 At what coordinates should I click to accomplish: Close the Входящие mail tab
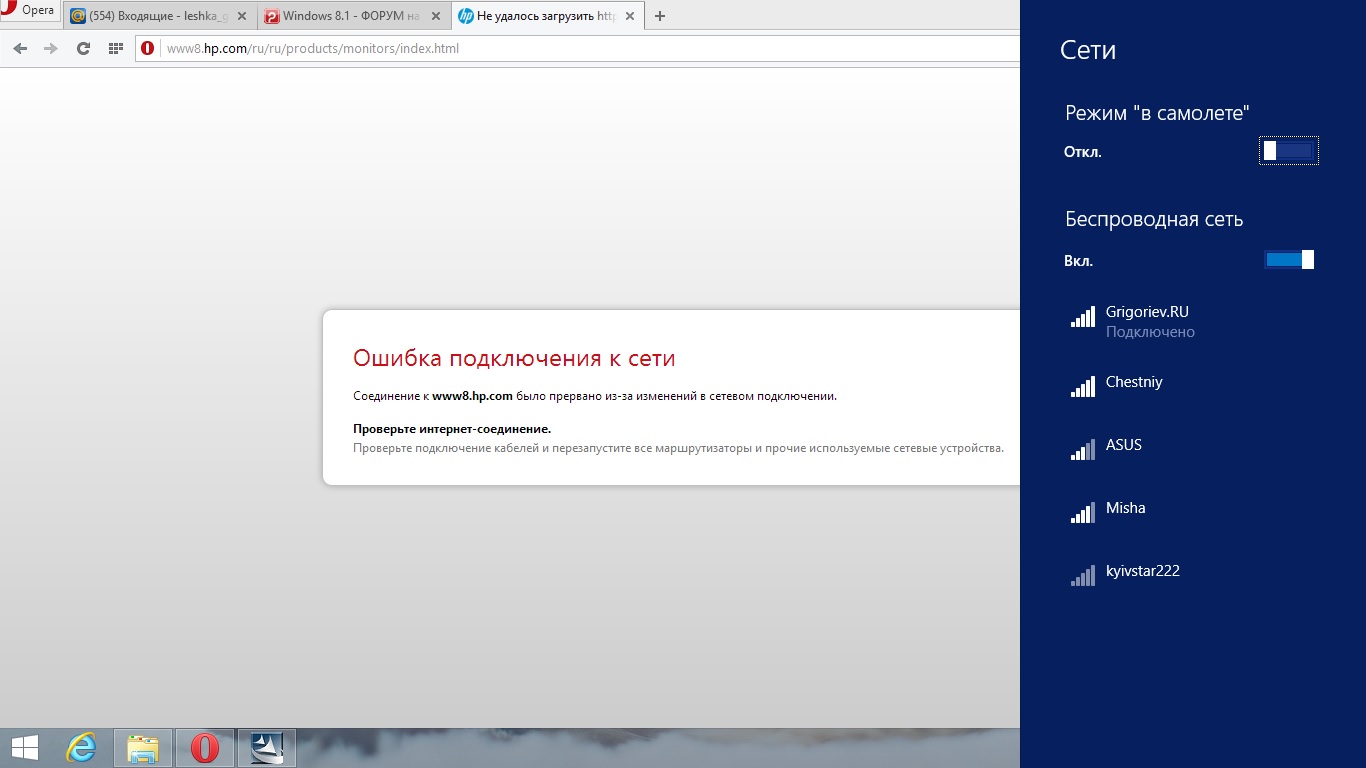[x=241, y=16]
